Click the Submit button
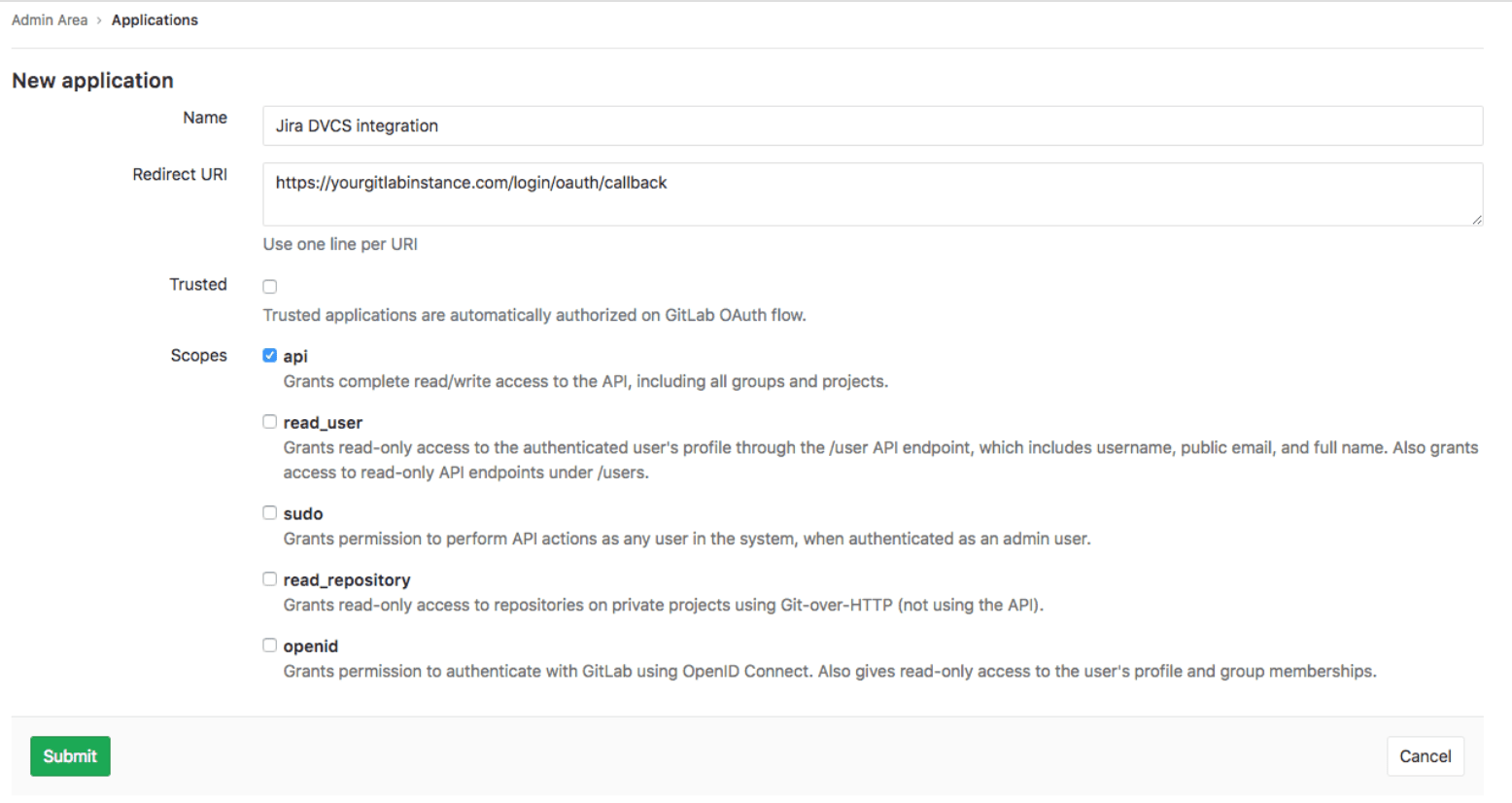The image size is (1512, 803). pos(69,756)
